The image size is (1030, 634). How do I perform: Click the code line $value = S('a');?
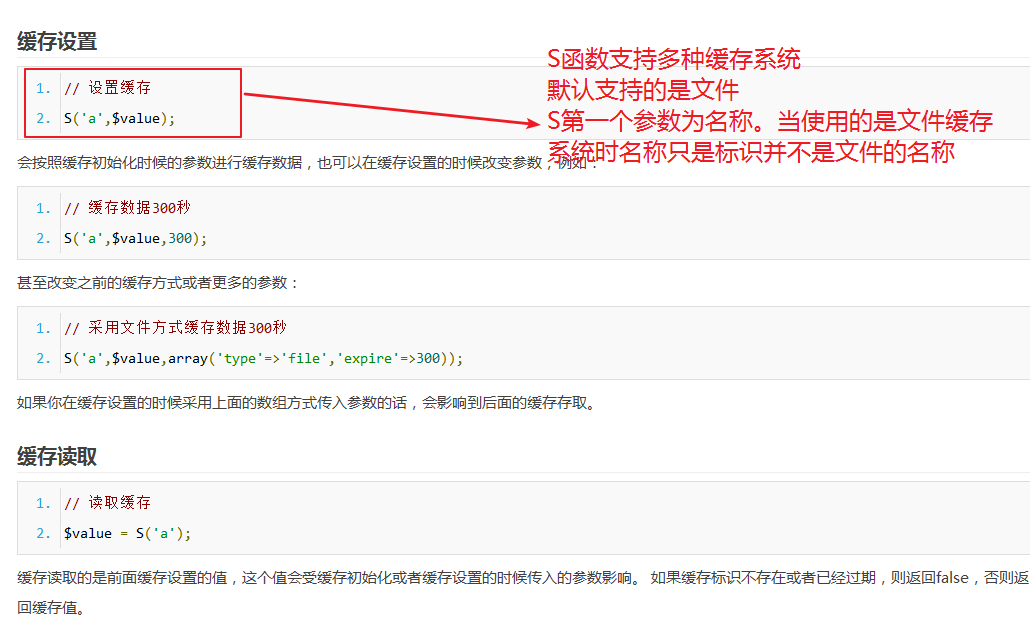point(127,533)
